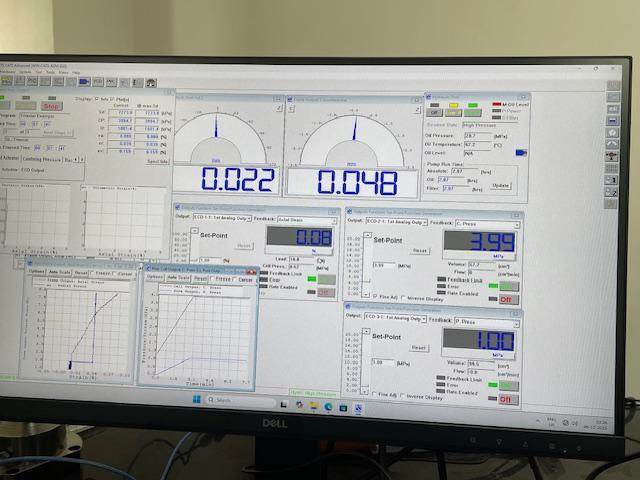Viewport: 640px width, 480px height.
Task: Click the 1.00 MPa set-point input field
Action: [383, 362]
